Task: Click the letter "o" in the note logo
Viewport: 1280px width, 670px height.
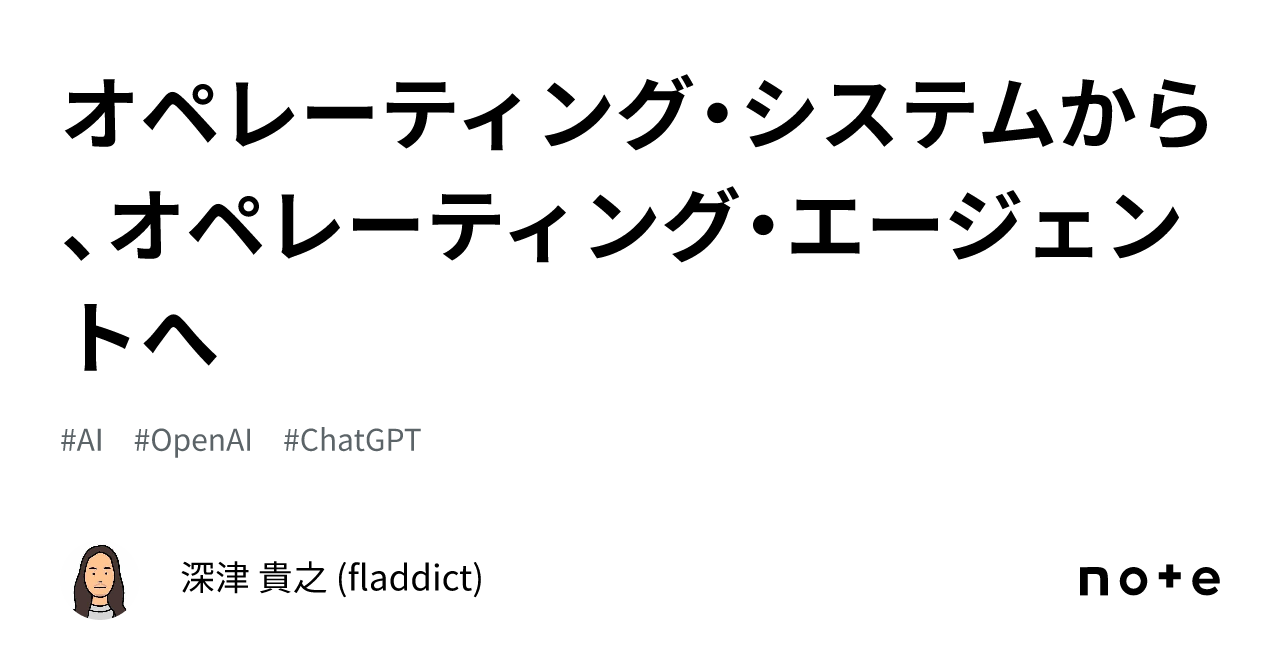Action: (1134, 582)
